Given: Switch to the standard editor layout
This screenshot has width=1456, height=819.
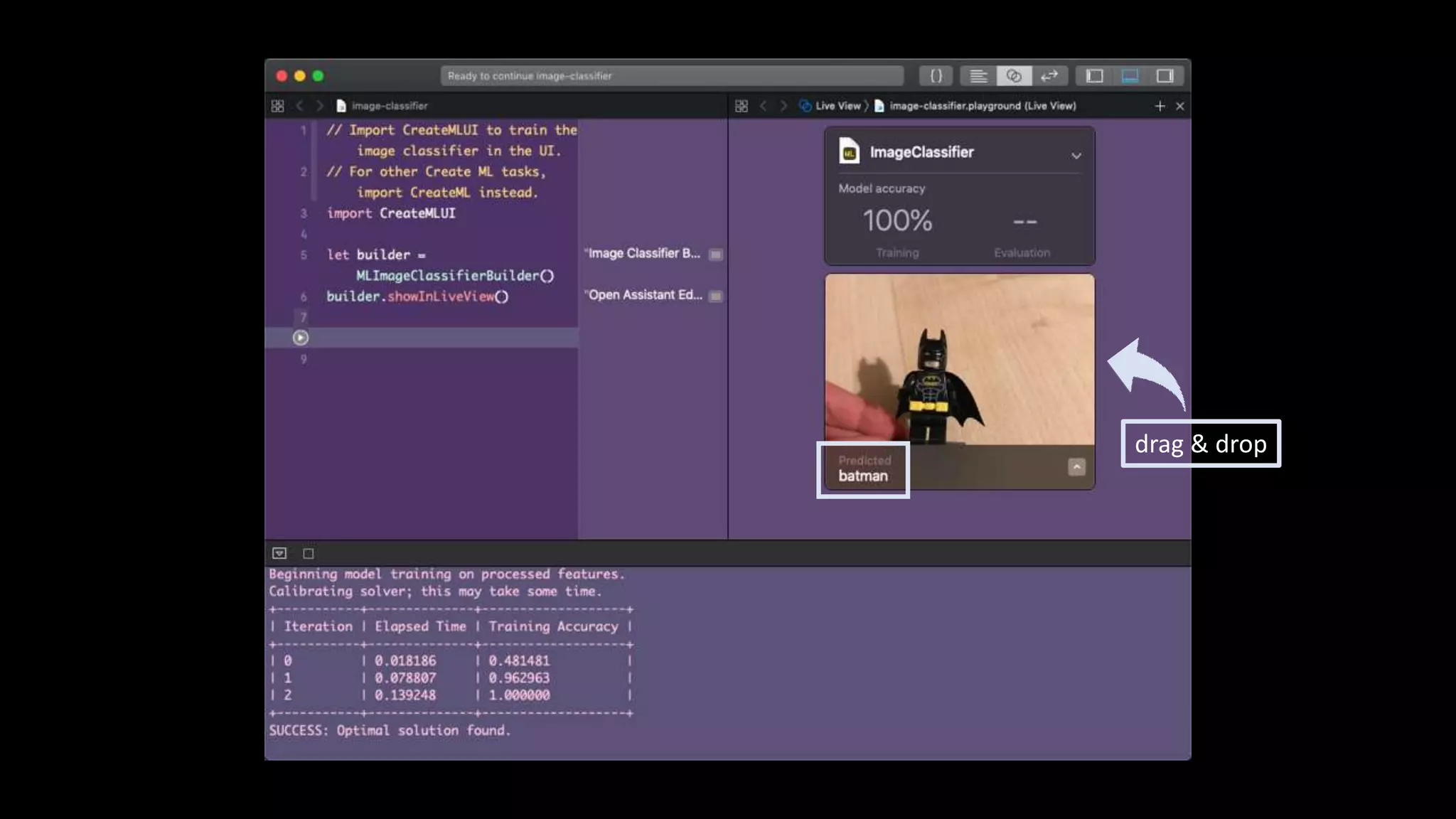Looking at the screenshot, I should pos(978,76).
